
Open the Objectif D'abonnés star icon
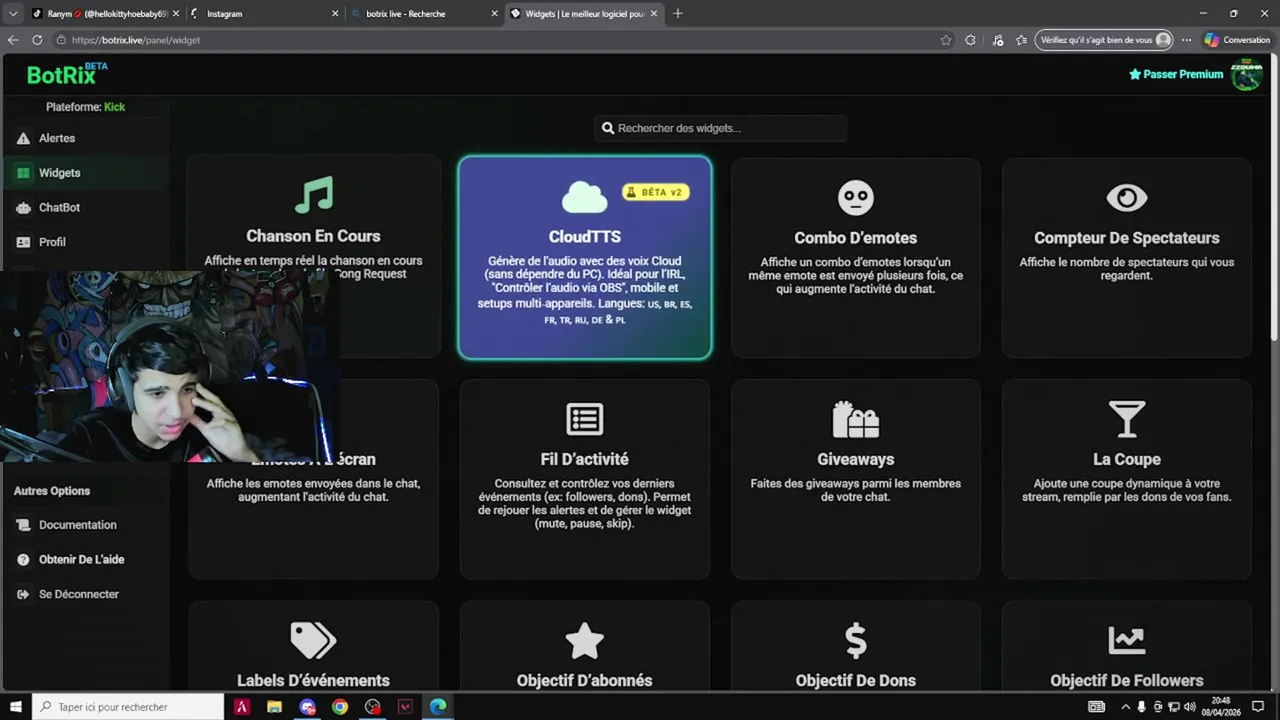pyautogui.click(x=585, y=640)
